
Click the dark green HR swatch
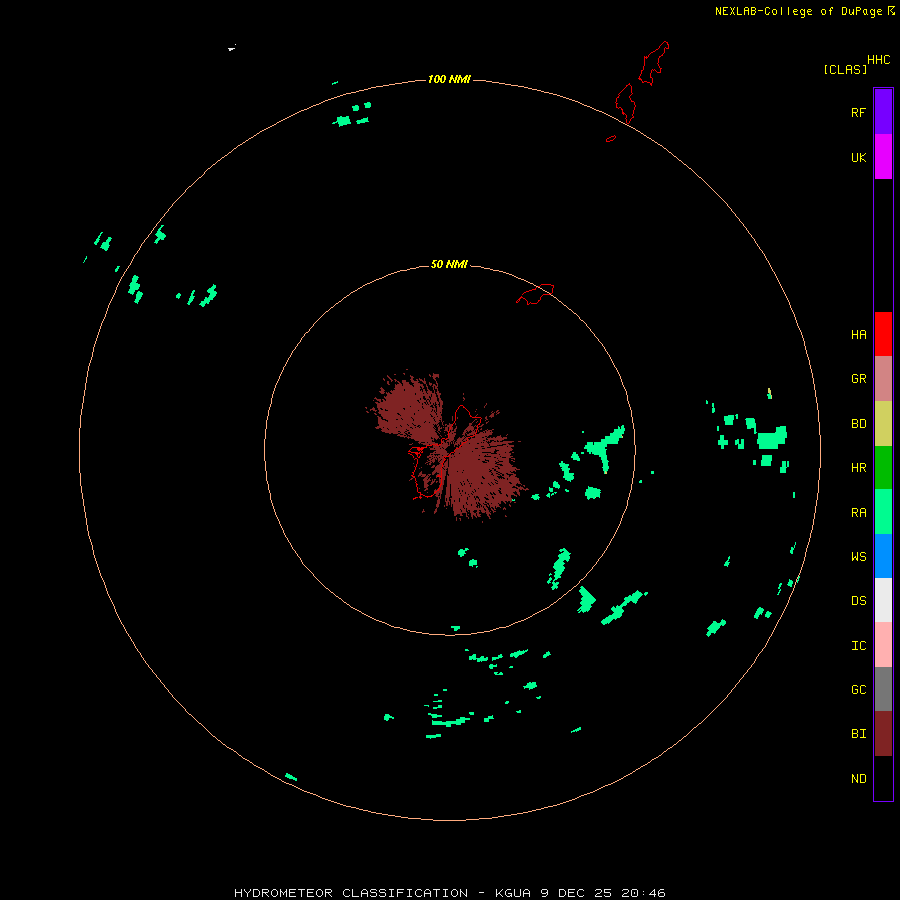(x=883, y=468)
